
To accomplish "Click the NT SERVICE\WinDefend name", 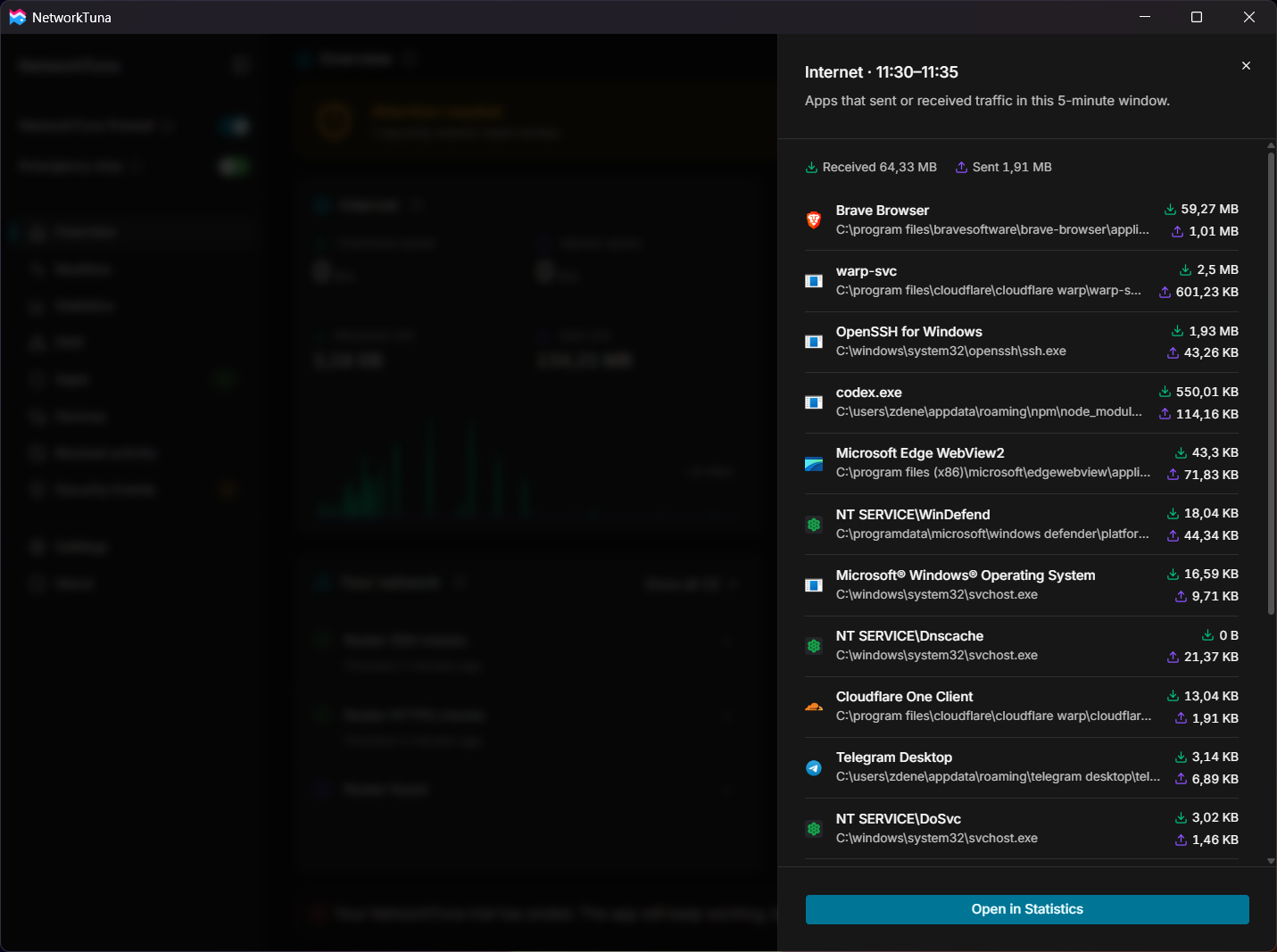I will coord(913,515).
